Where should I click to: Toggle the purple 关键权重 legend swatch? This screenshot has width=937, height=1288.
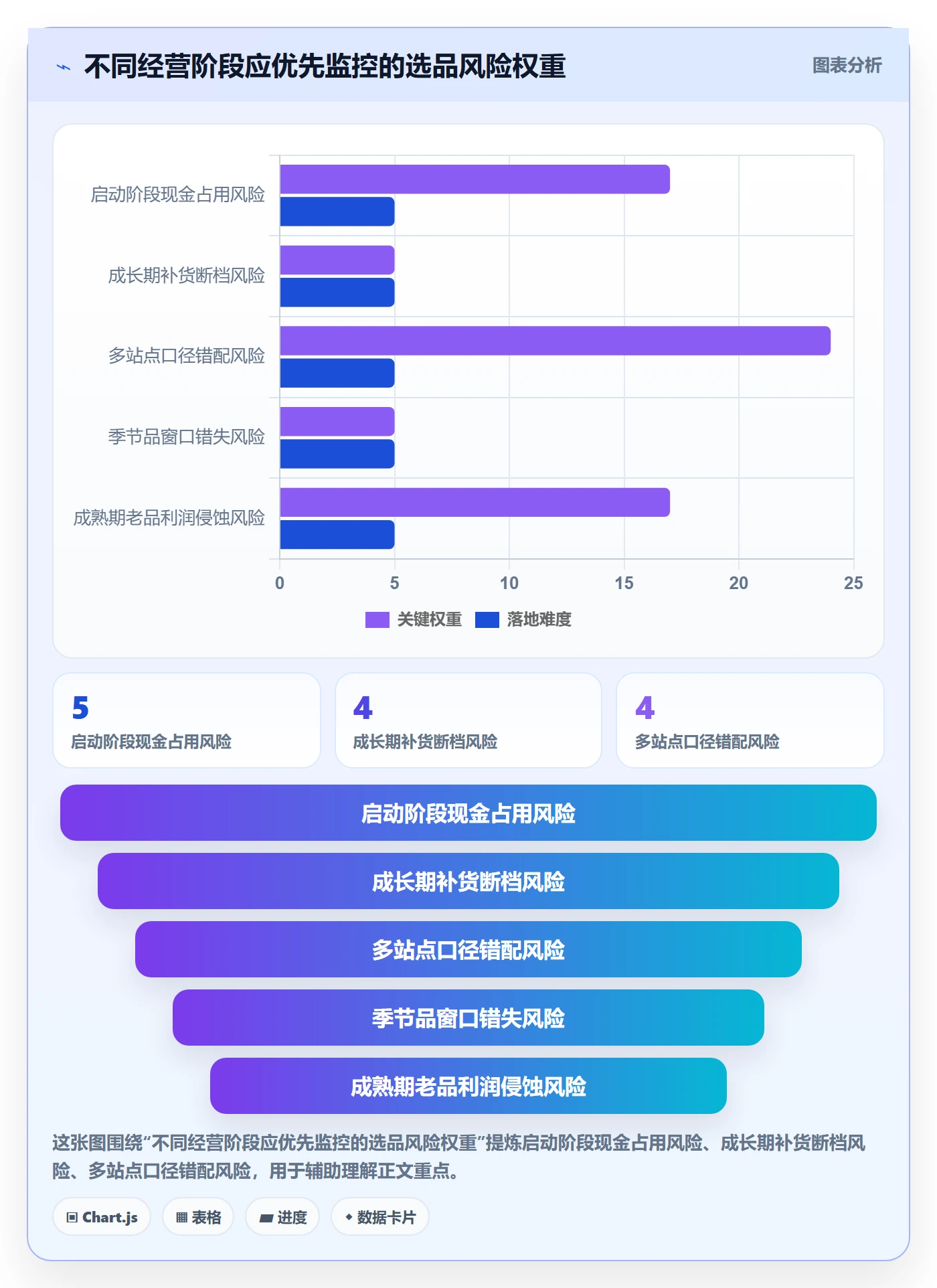coord(377,620)
